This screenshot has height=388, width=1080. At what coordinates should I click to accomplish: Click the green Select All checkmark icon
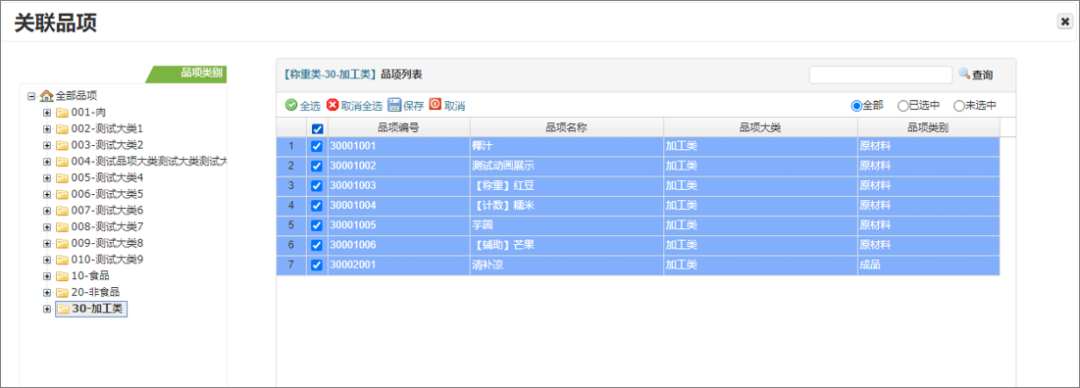point(291,105)
